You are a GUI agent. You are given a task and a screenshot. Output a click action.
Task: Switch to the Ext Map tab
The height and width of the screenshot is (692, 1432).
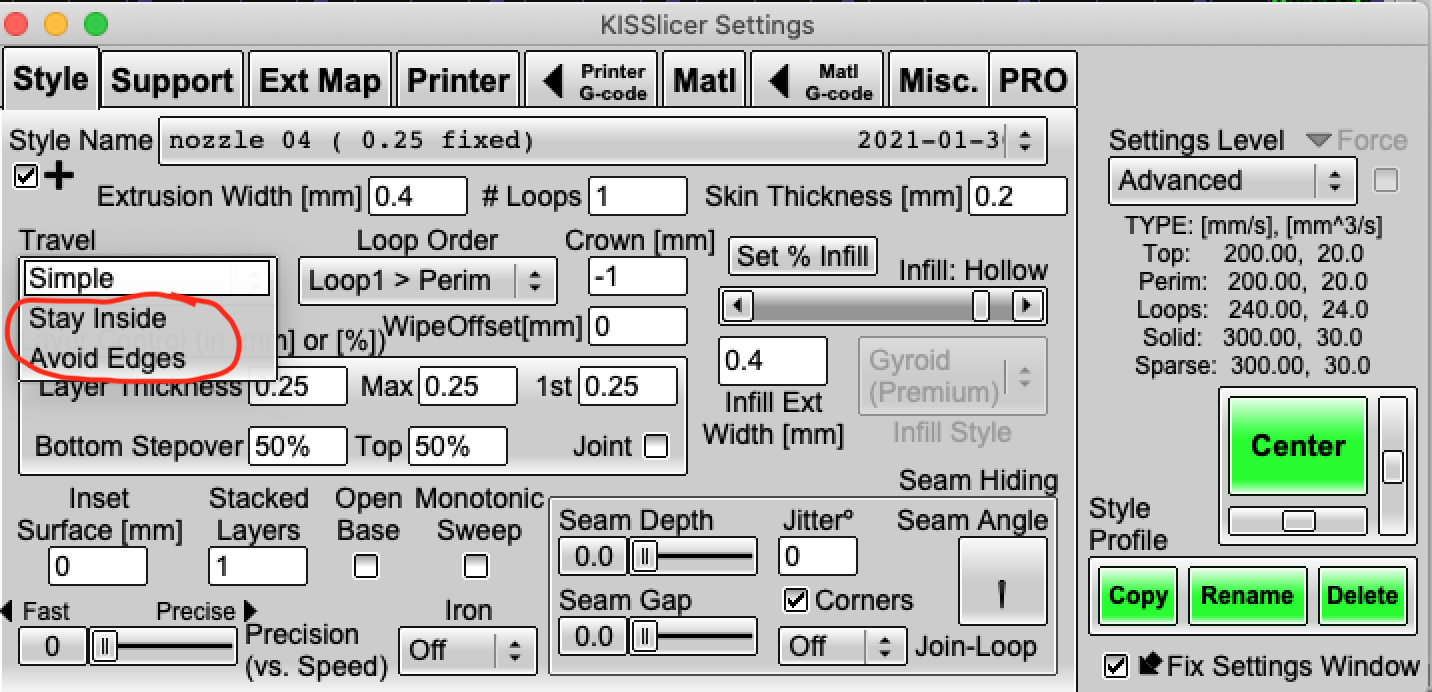tap(320, 80)
